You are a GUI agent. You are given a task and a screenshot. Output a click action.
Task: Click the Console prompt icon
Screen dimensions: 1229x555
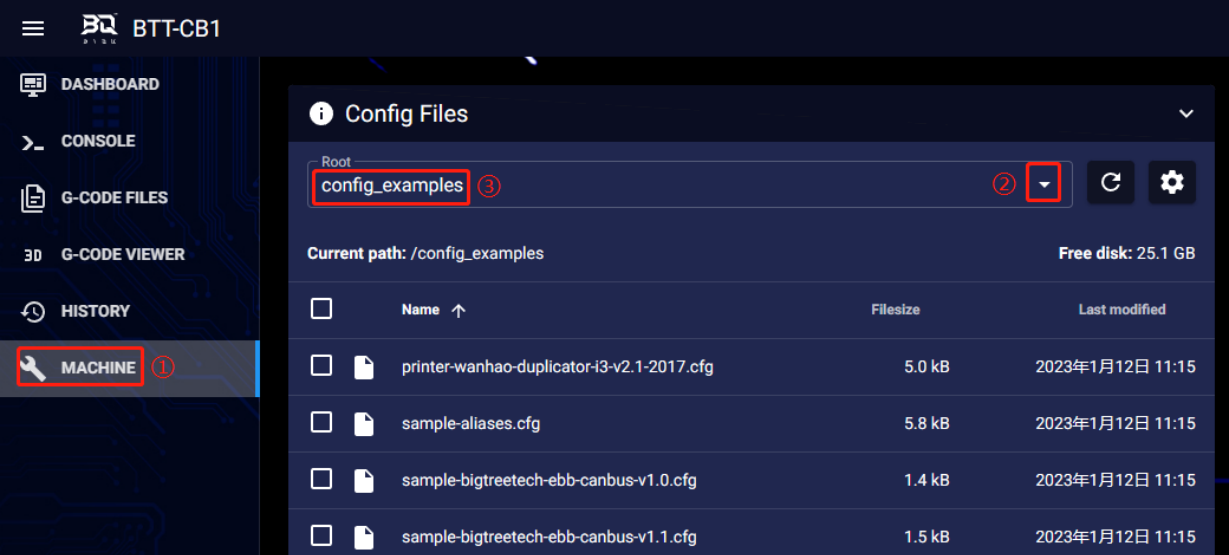pos(33,142)
